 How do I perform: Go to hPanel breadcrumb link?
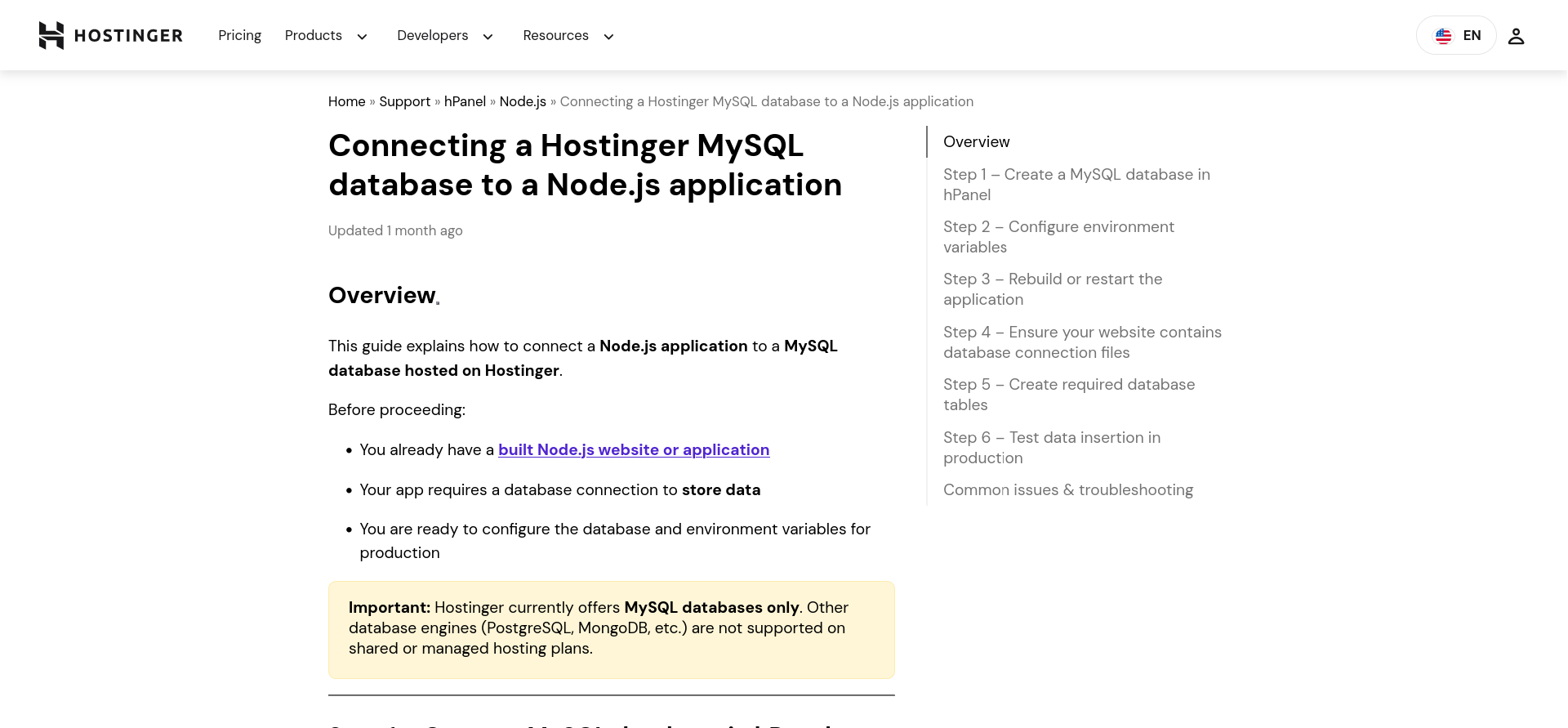[465, 101]
